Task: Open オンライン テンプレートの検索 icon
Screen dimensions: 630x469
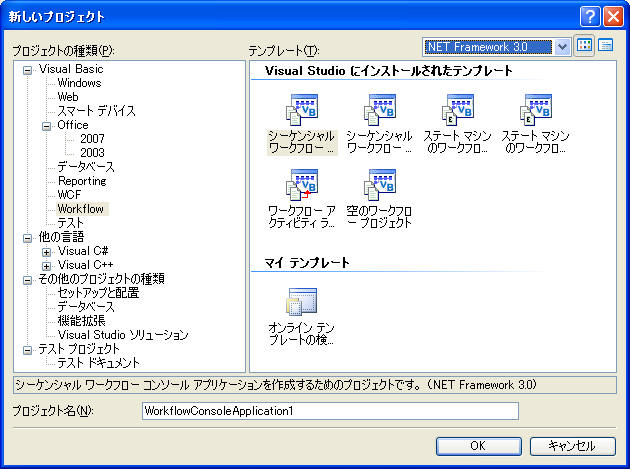Action: (x=302, y=301)
